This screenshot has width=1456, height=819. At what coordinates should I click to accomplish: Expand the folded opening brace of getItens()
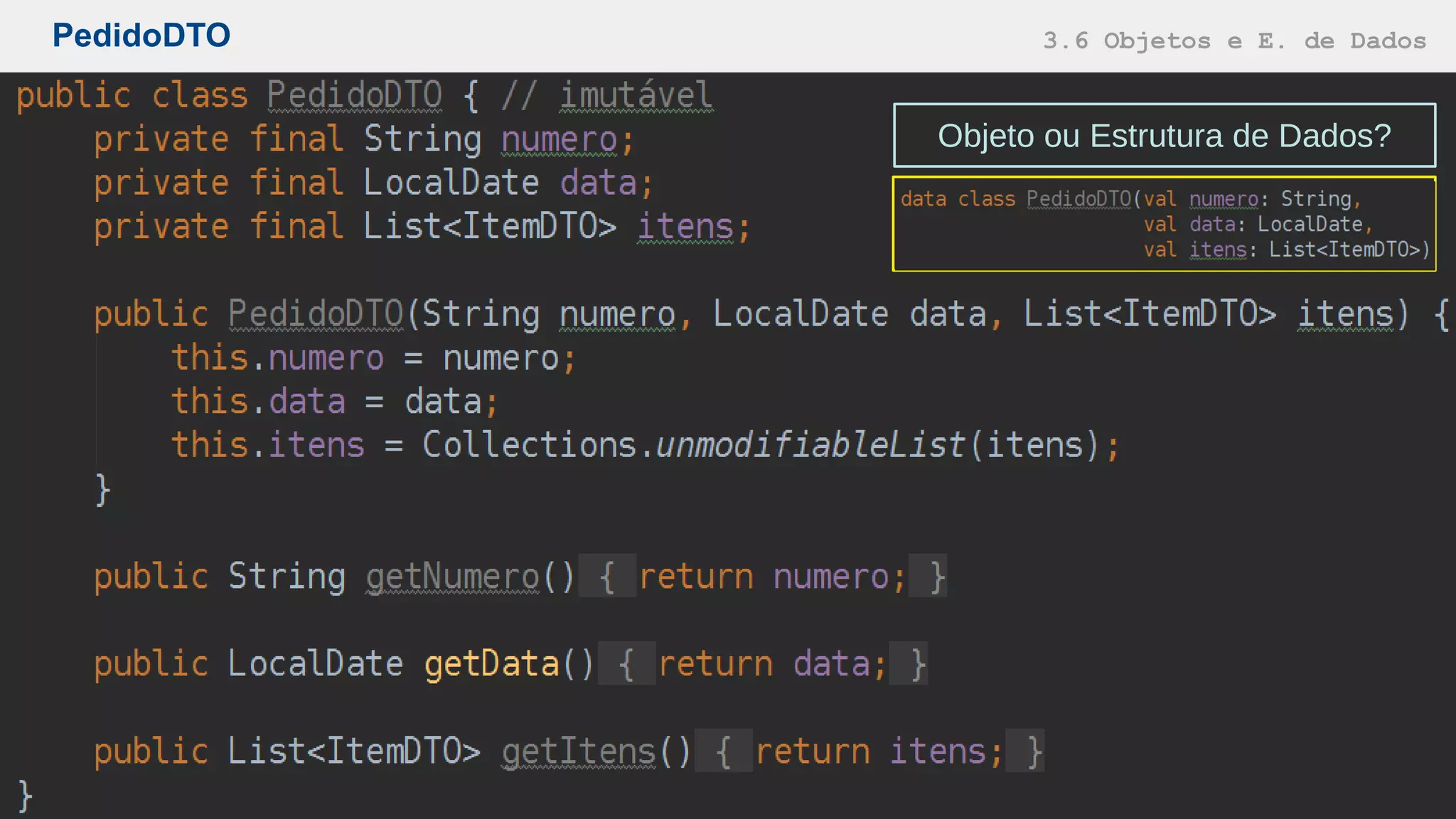click(724, 751)
